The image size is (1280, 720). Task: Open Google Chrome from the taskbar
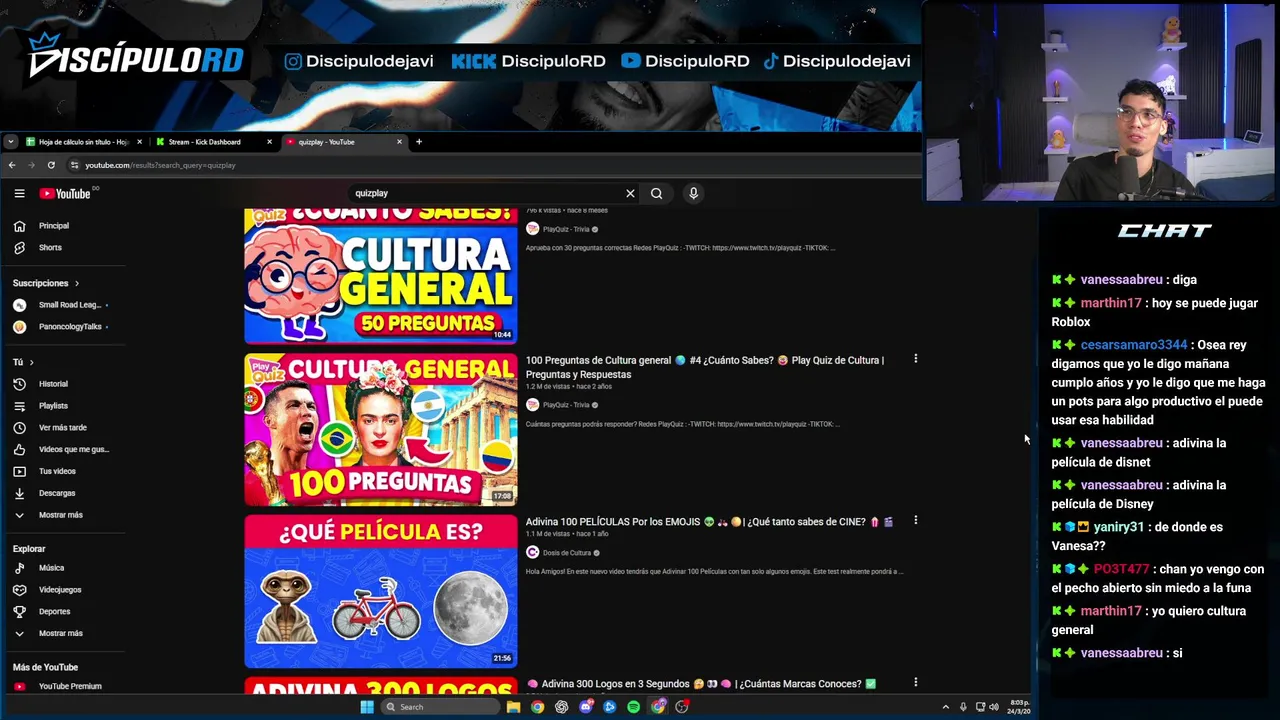pos(537,707)
